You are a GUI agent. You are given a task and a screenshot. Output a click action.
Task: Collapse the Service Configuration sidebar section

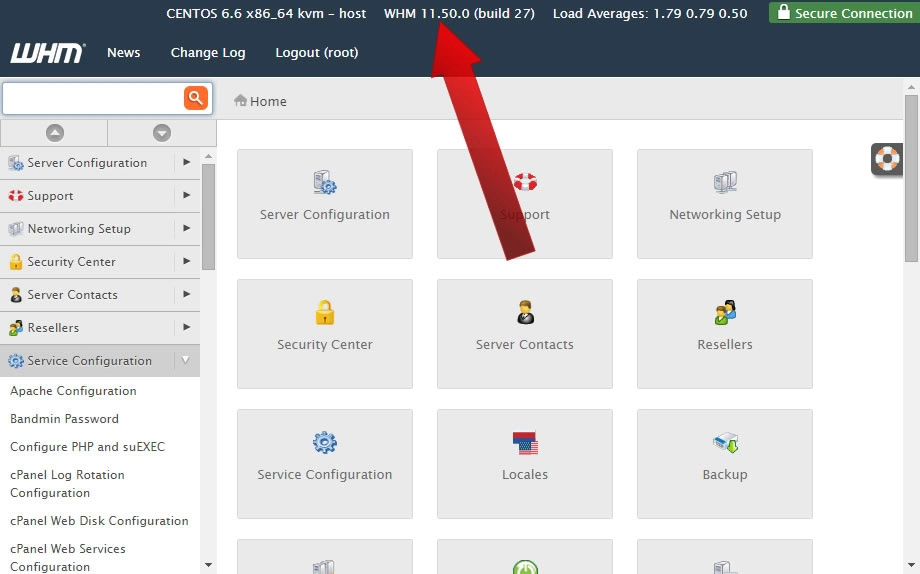coord(185,360)
